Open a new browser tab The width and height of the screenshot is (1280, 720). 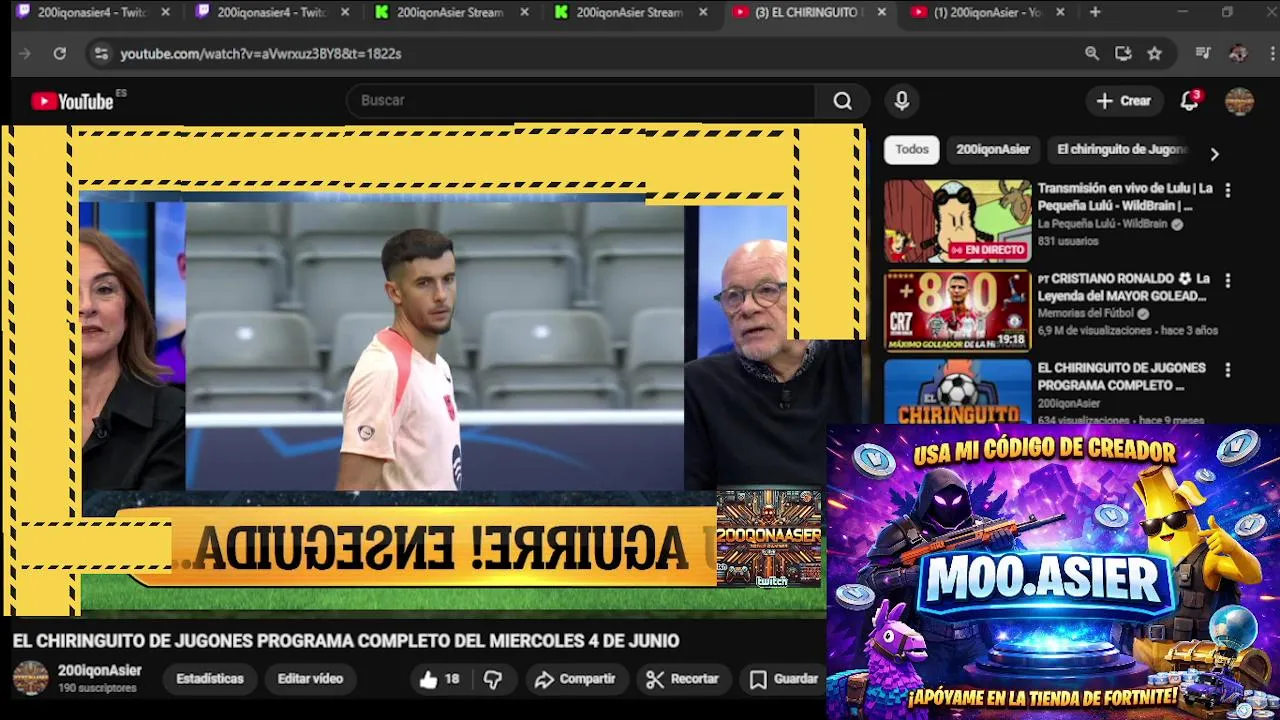(x=1095, y=13)
